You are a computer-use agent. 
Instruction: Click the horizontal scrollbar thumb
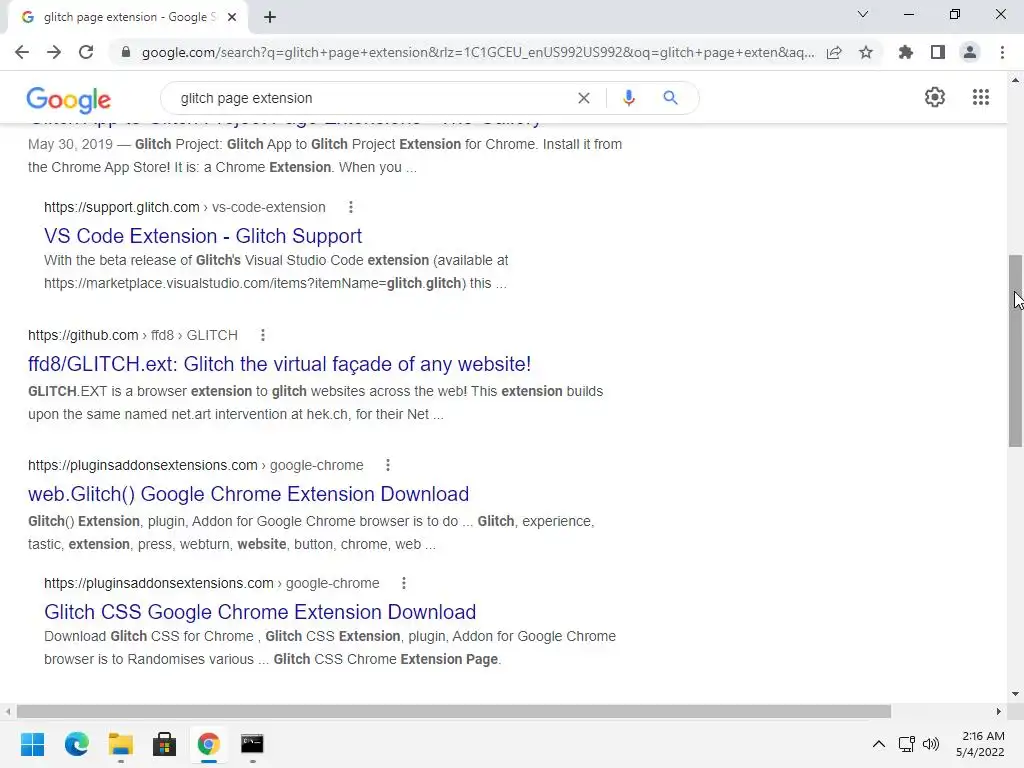point(454,711)
